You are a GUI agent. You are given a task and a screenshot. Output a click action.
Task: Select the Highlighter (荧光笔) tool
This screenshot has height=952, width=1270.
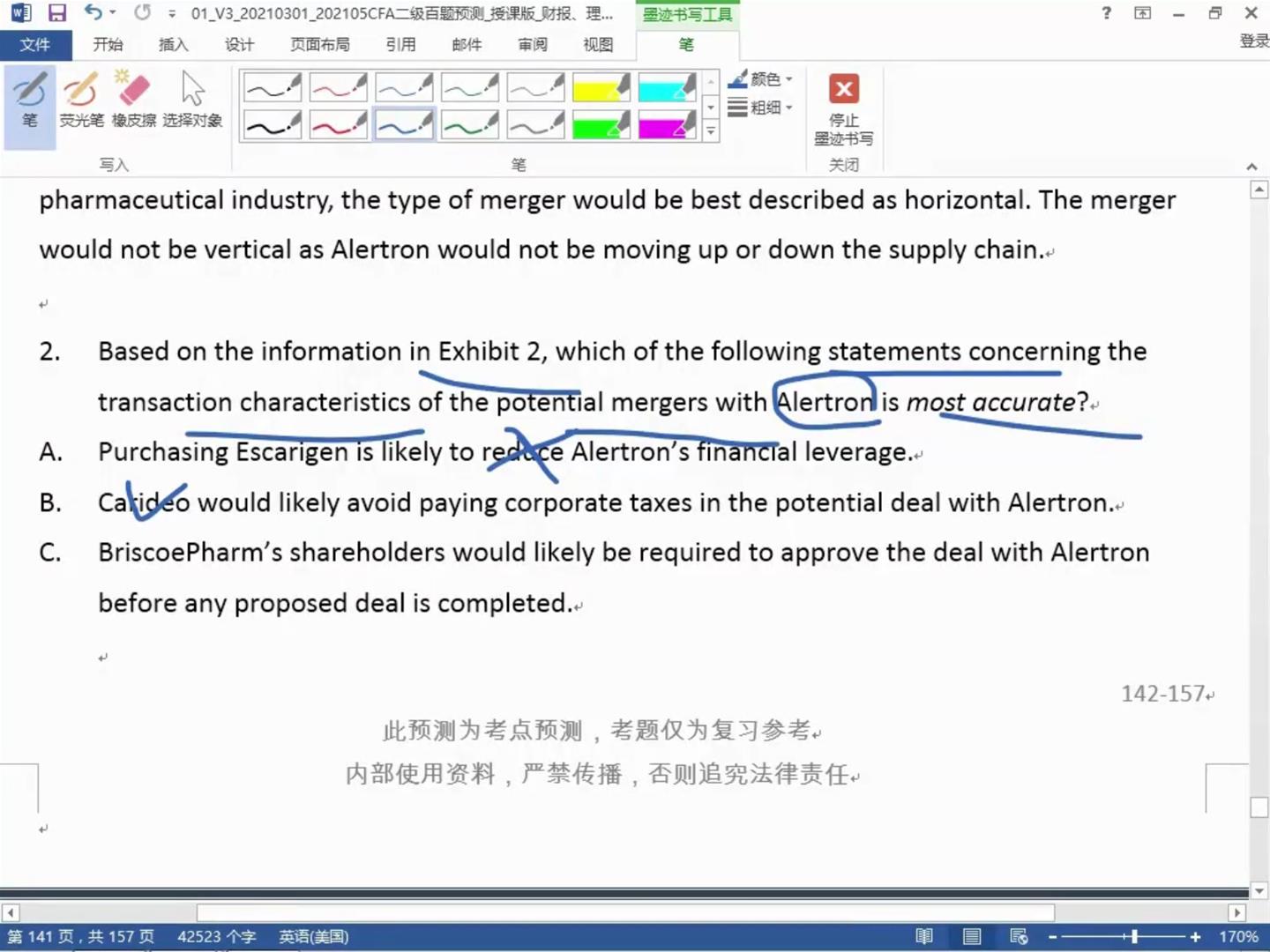tap(81, 101)
